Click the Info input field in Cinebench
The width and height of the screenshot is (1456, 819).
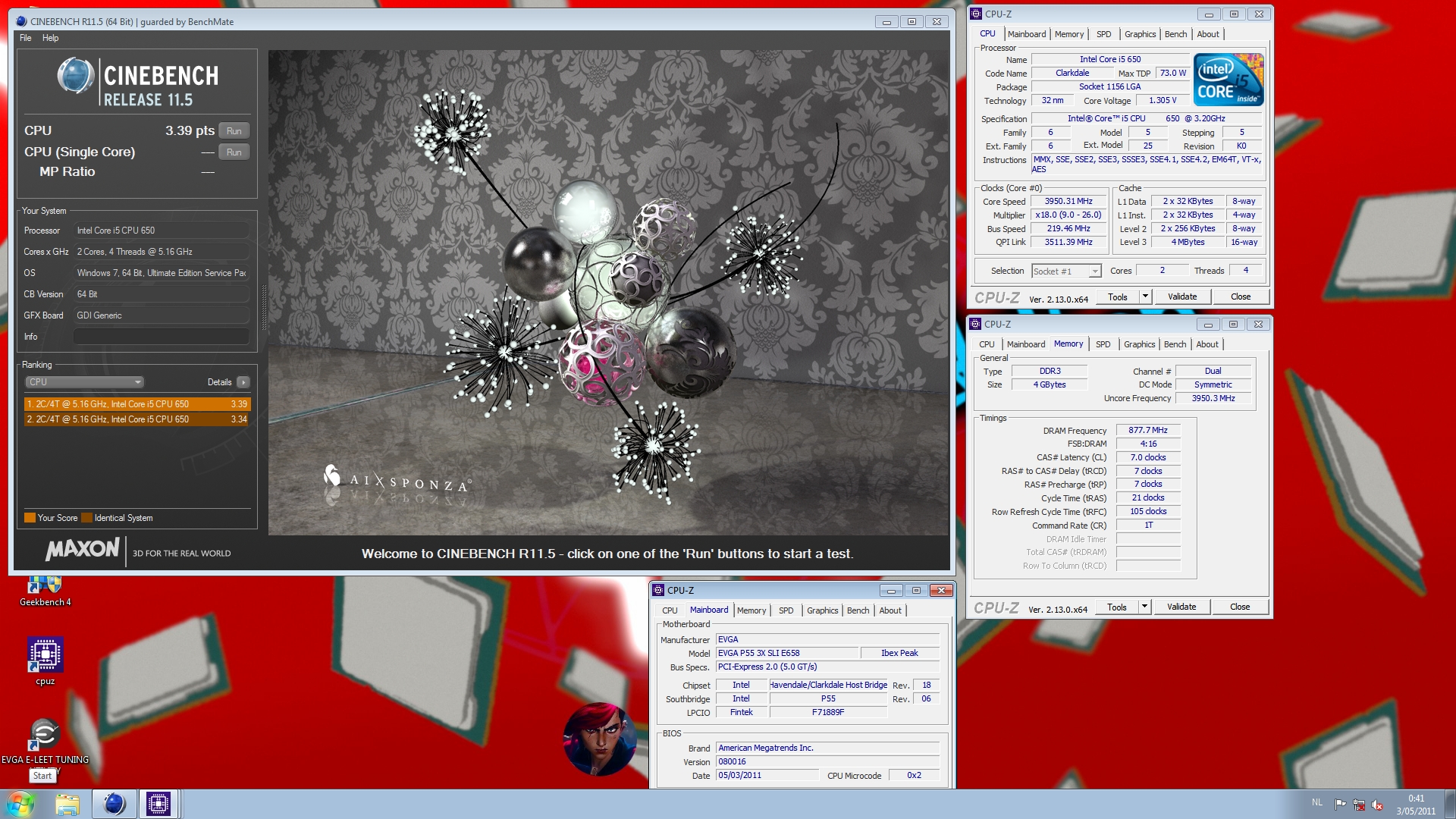coord(162,337)
